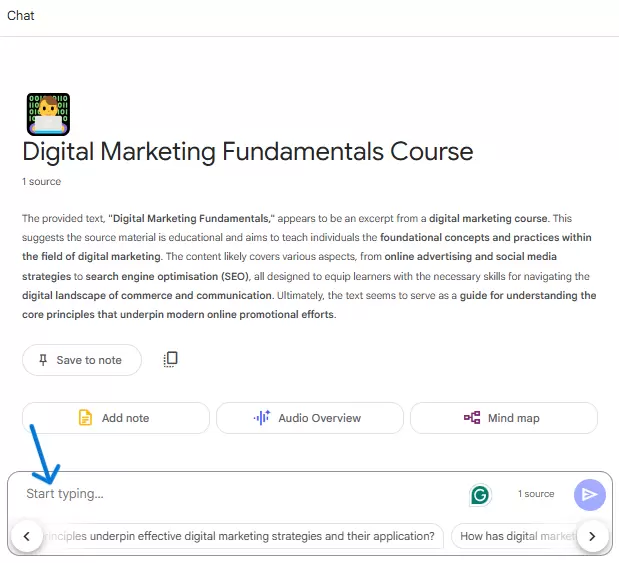This screenshot has height=563, width=619.
Task: Click the Save to note button
Action: pyautogui.click(x=82, y=360)
